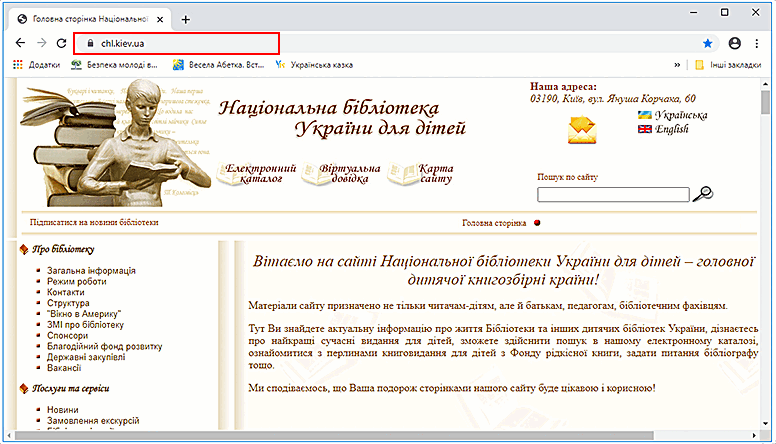
Task: Open Замовлення екскурсій menu item
Action: click(x=93, y=421)
